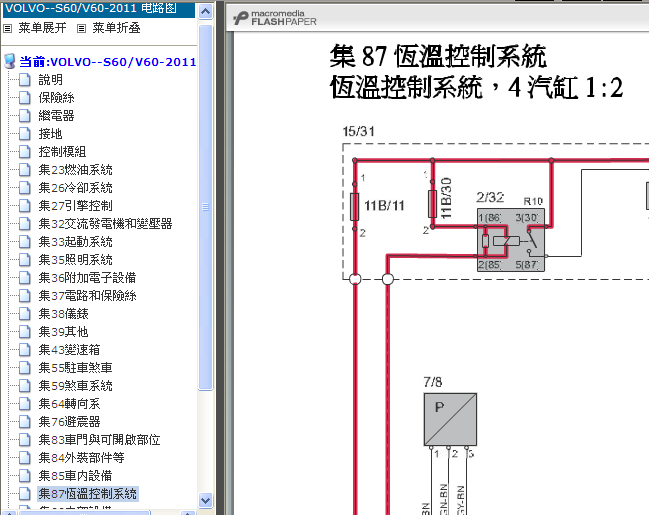This screenshot has width=649, height=515.
Task: Click the page icon beside 集39其他
Action: (x=25, y=332)
